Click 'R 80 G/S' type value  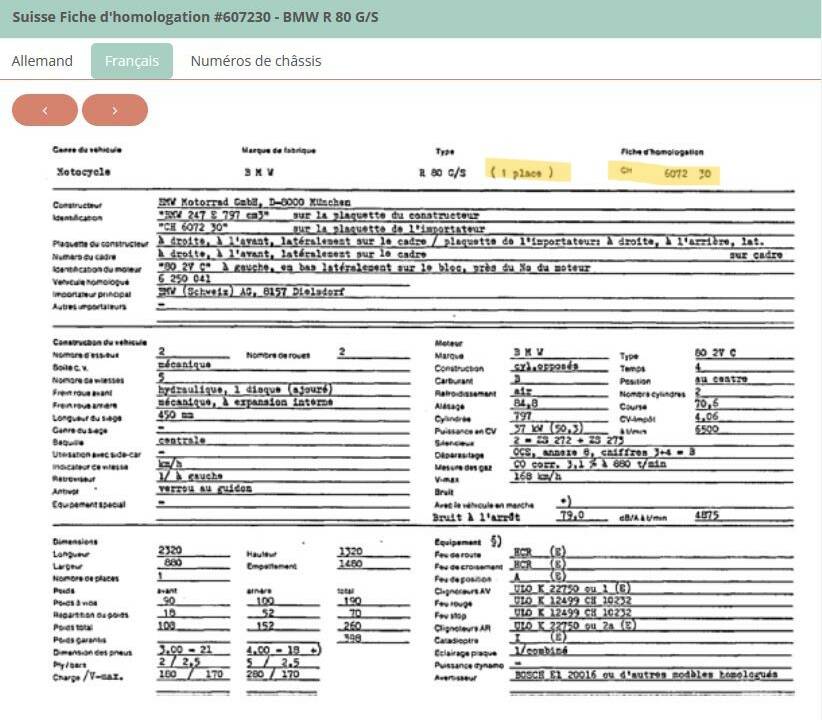tap(442, 173)
